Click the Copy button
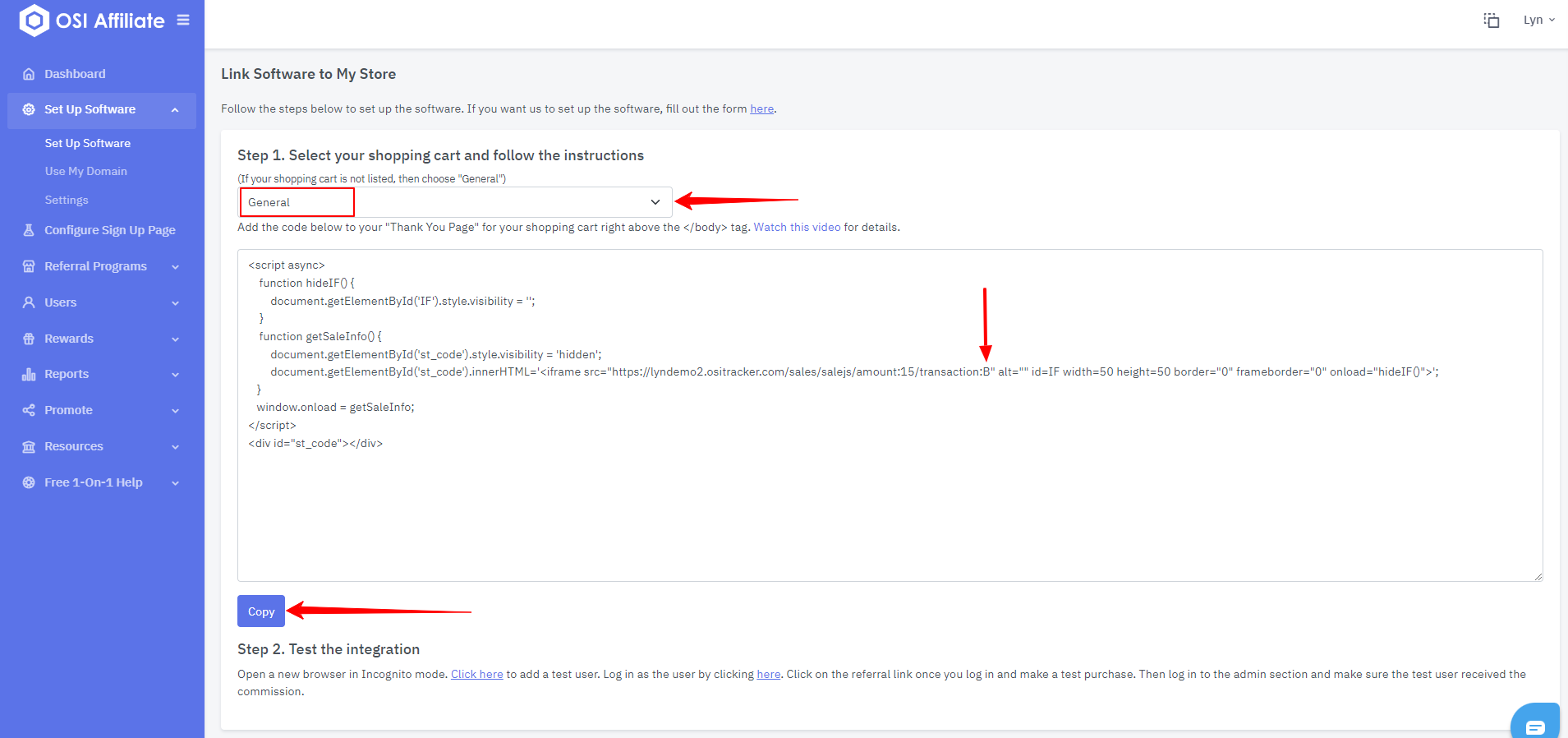The width and height of the screenshot is (1568, 738). 261,611
